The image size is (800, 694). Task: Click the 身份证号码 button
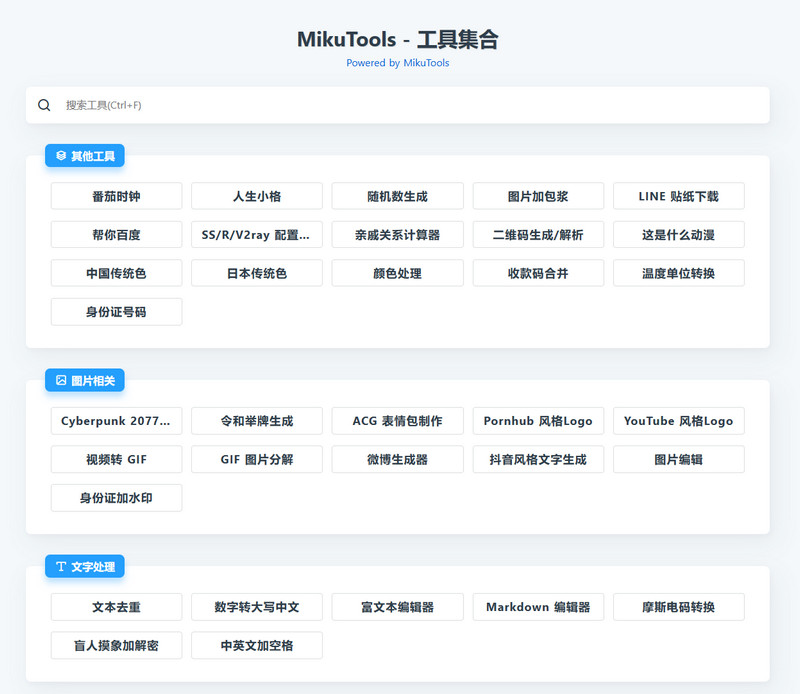pos(116,312)
